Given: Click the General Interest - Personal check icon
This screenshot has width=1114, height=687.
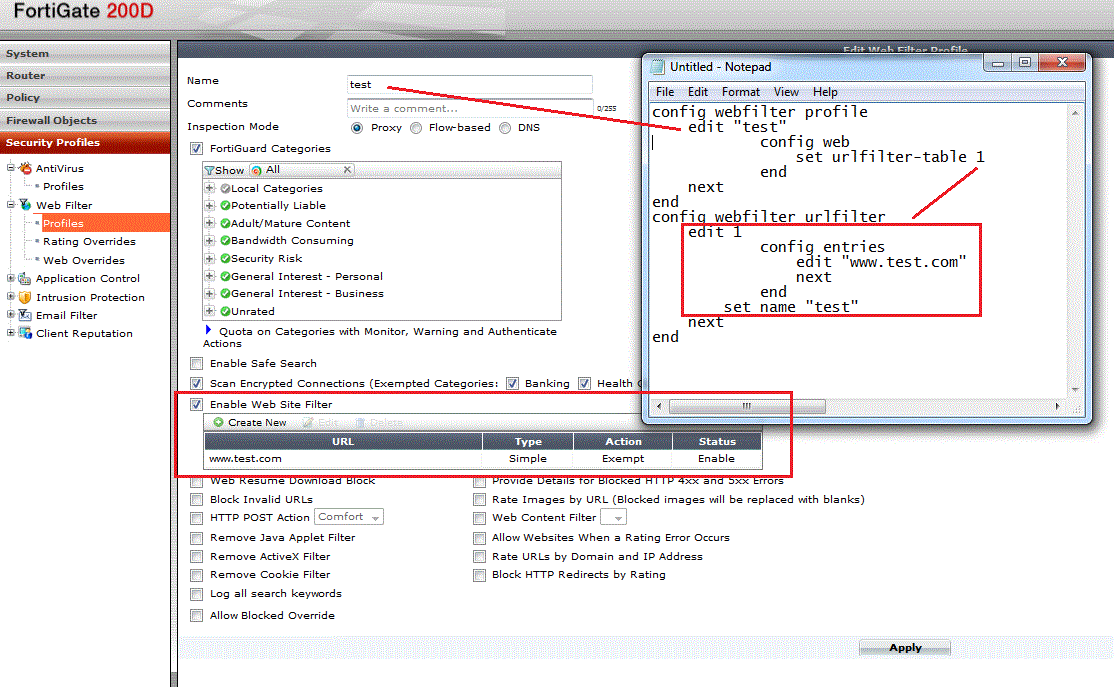Looking at the screenshot, I should pyautogui.click(x=225, y=276).
